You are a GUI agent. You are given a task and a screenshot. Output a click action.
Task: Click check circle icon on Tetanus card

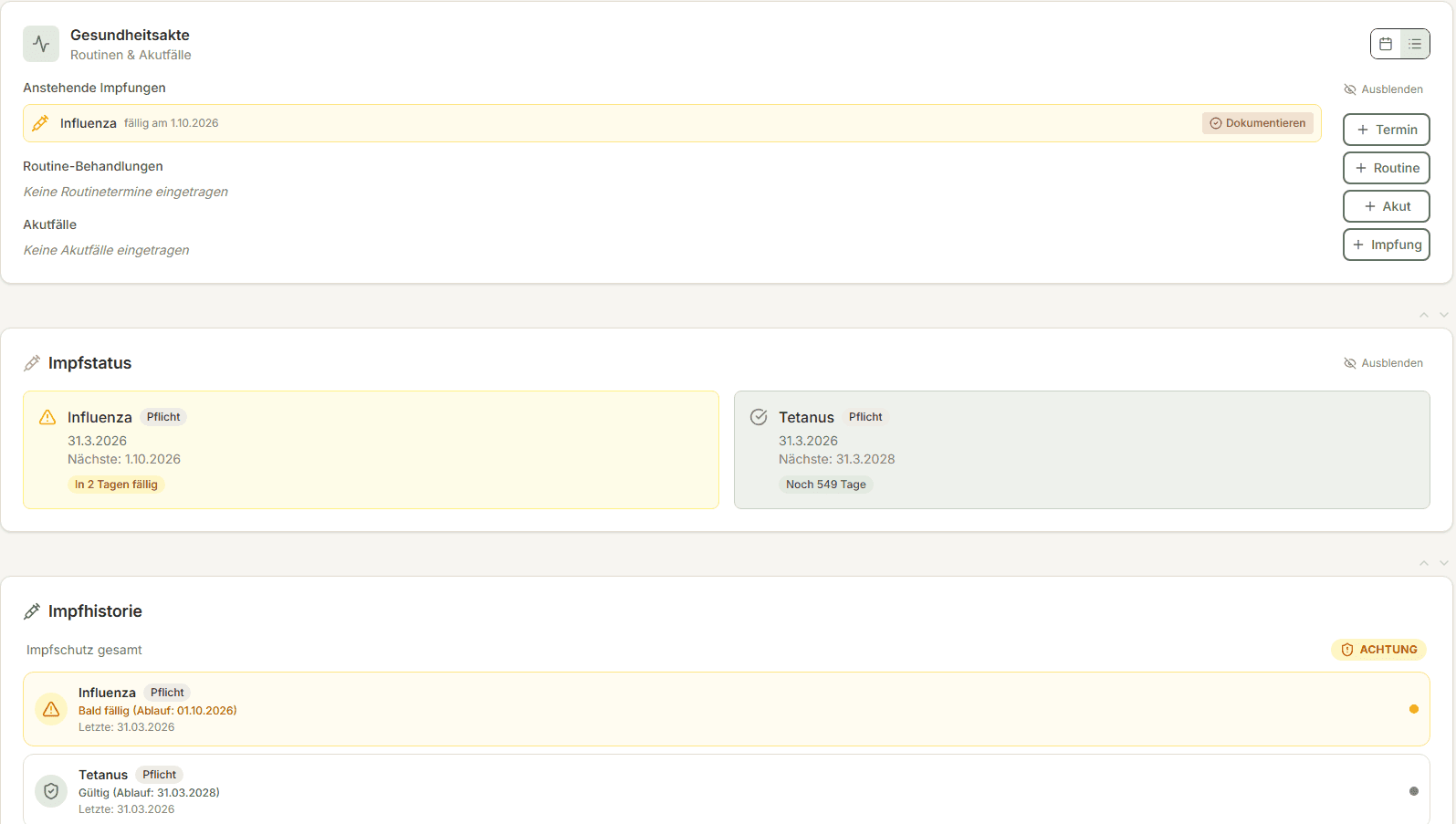759,417
